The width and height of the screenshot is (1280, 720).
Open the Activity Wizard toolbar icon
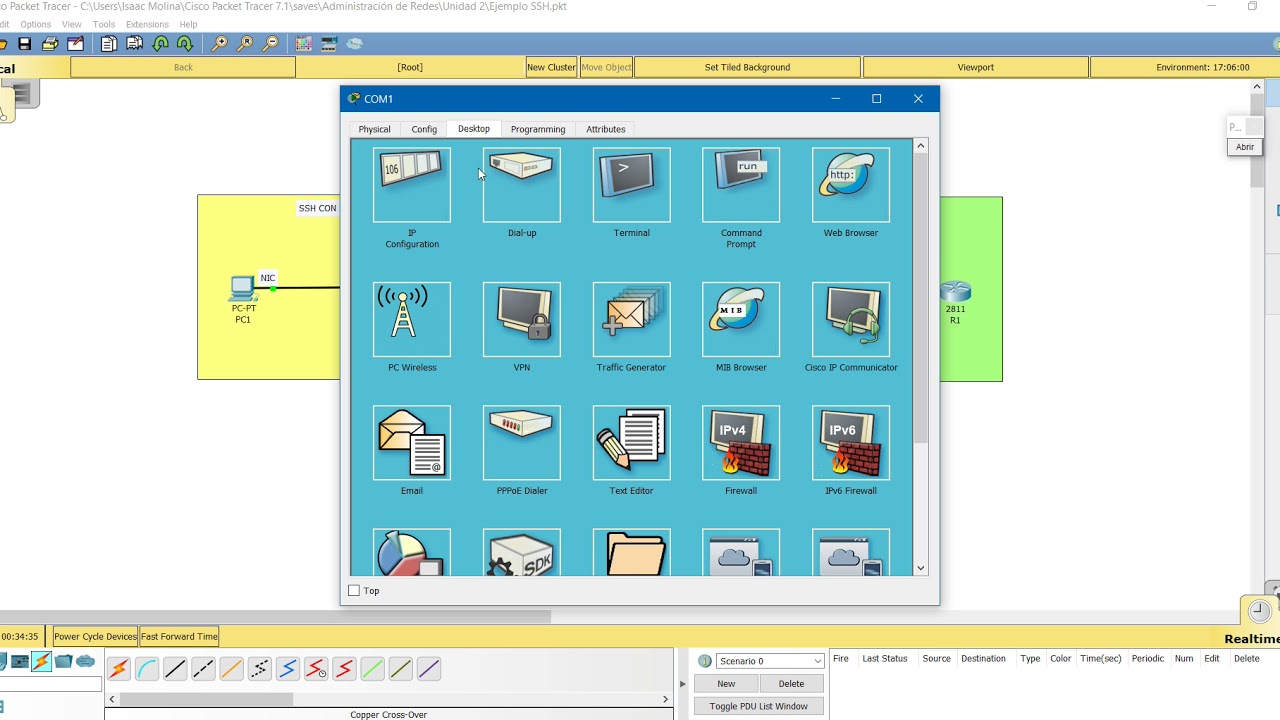pos(75,44)
